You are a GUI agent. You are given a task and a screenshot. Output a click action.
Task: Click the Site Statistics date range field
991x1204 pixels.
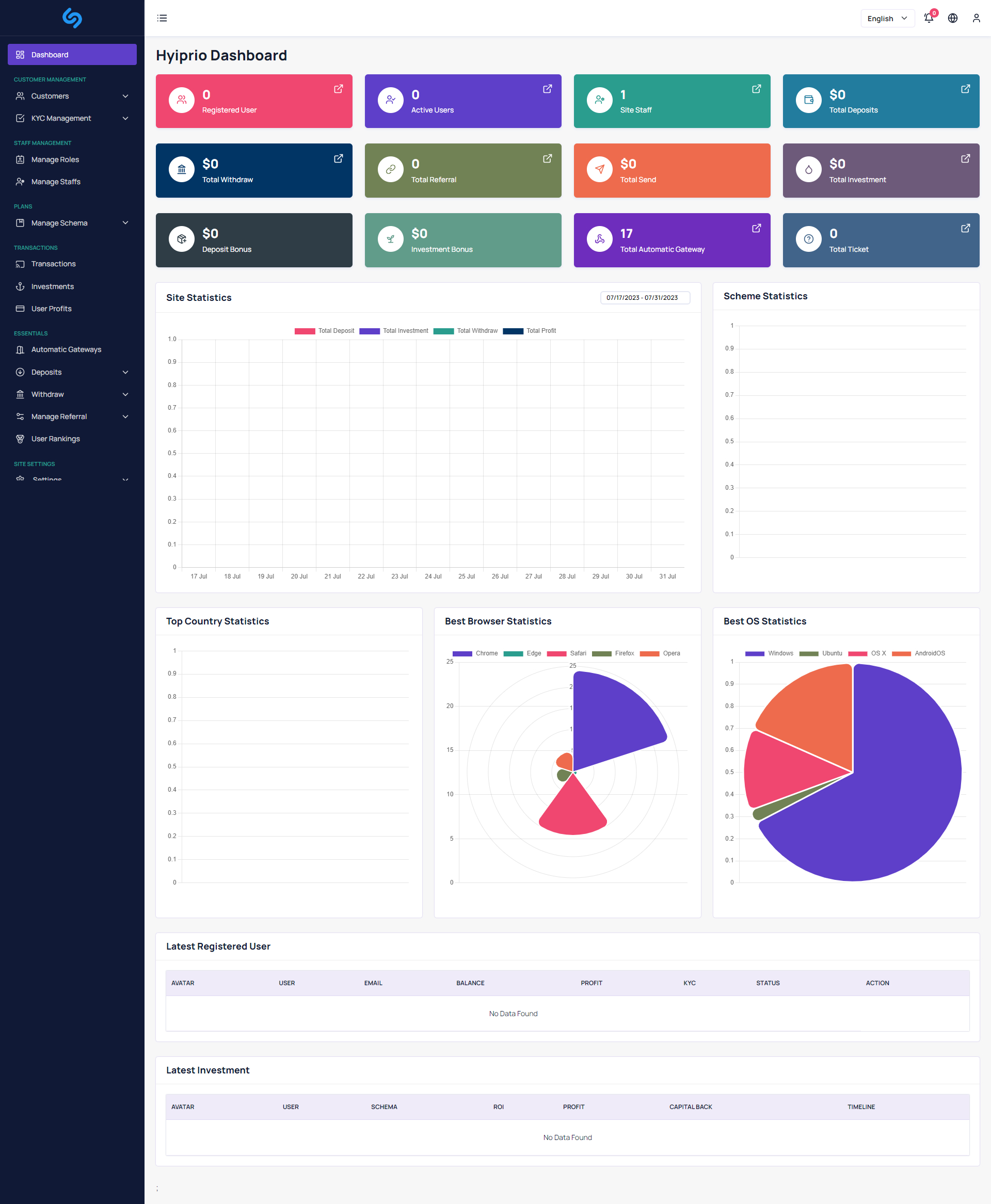[645, 298]
